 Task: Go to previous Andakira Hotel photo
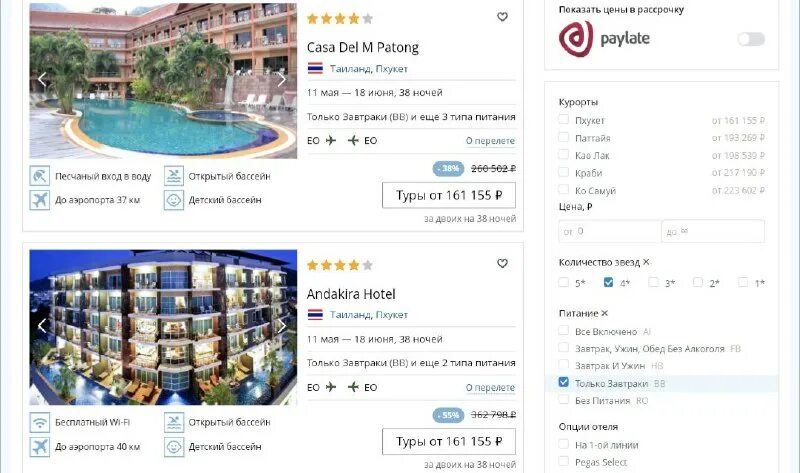(x=42, y=326)
